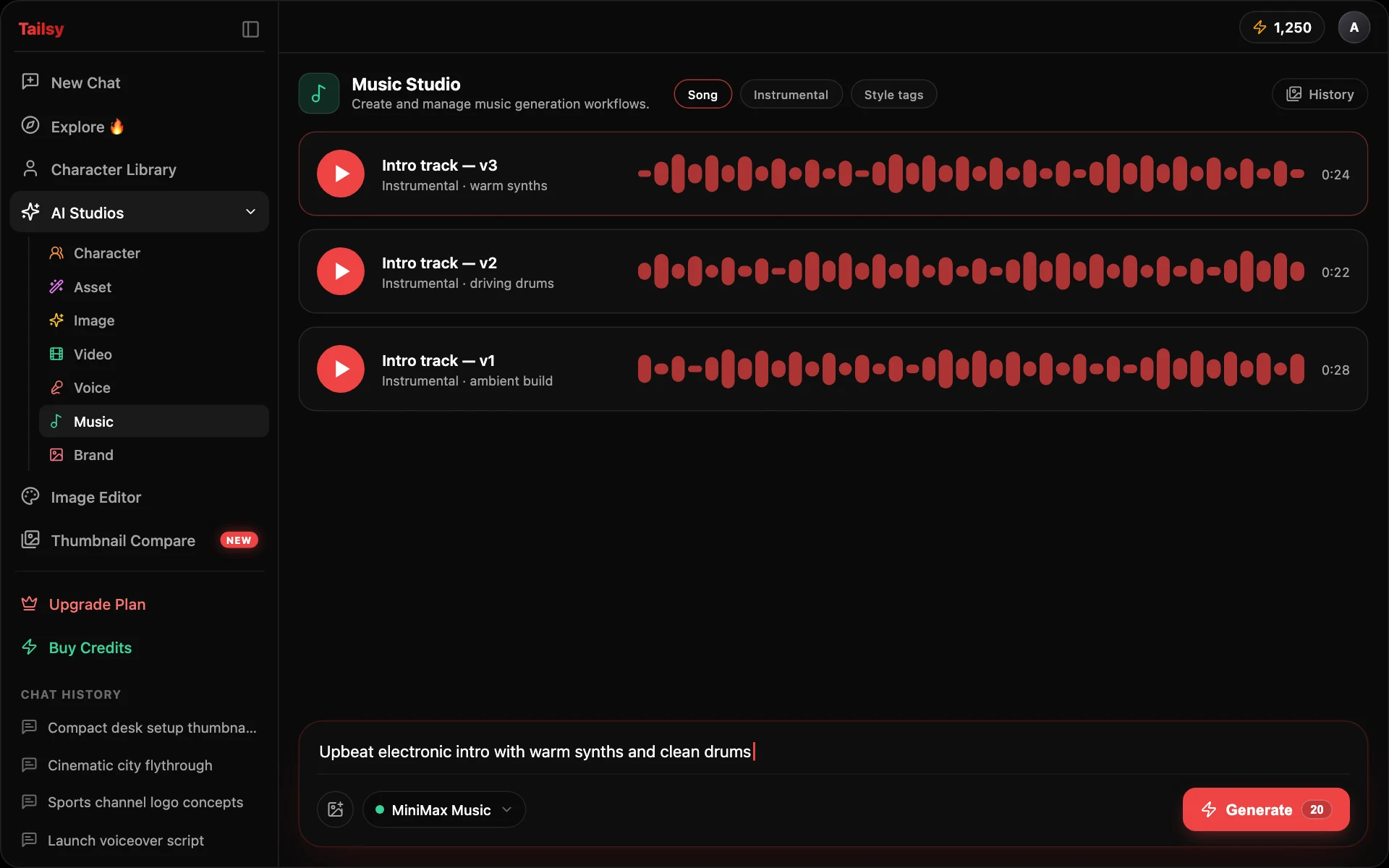Click chat icon beside Compact desk setup
Viewport: 1389px width, 868px height.
click(30, 727)
